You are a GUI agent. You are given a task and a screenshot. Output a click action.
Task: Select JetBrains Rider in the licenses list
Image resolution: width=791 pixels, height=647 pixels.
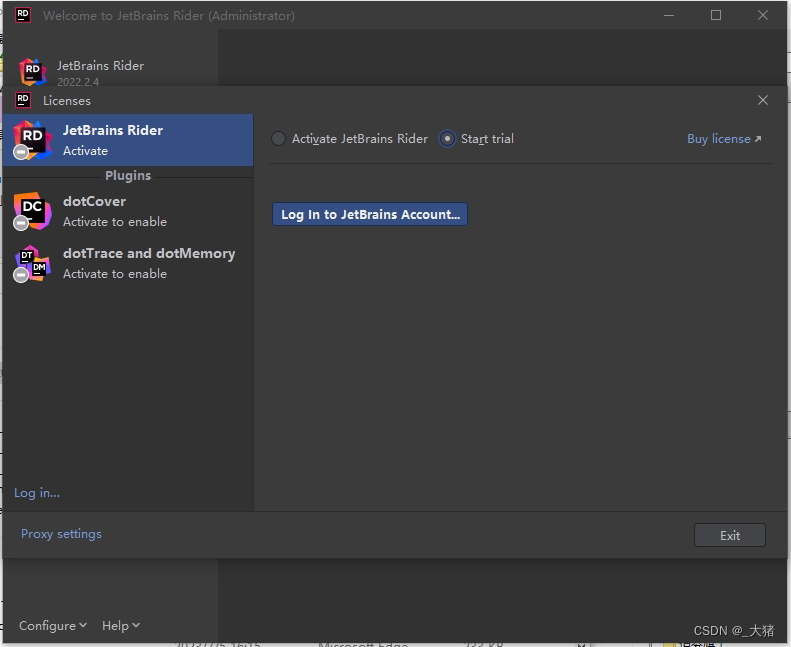point(128,140)
